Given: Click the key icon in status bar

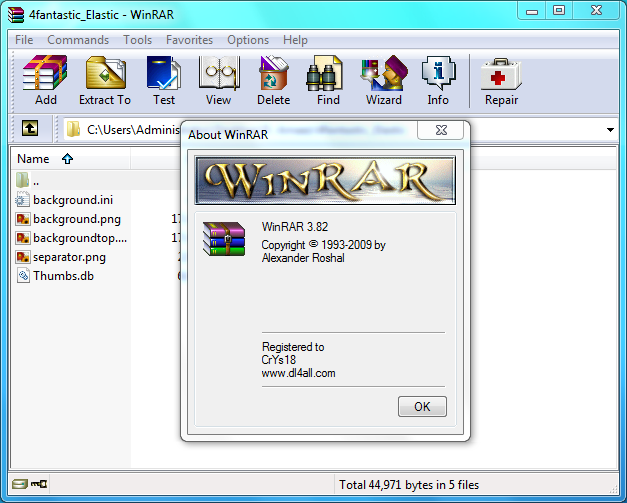Looking at the screenshot, I should [x=39, y=485].
